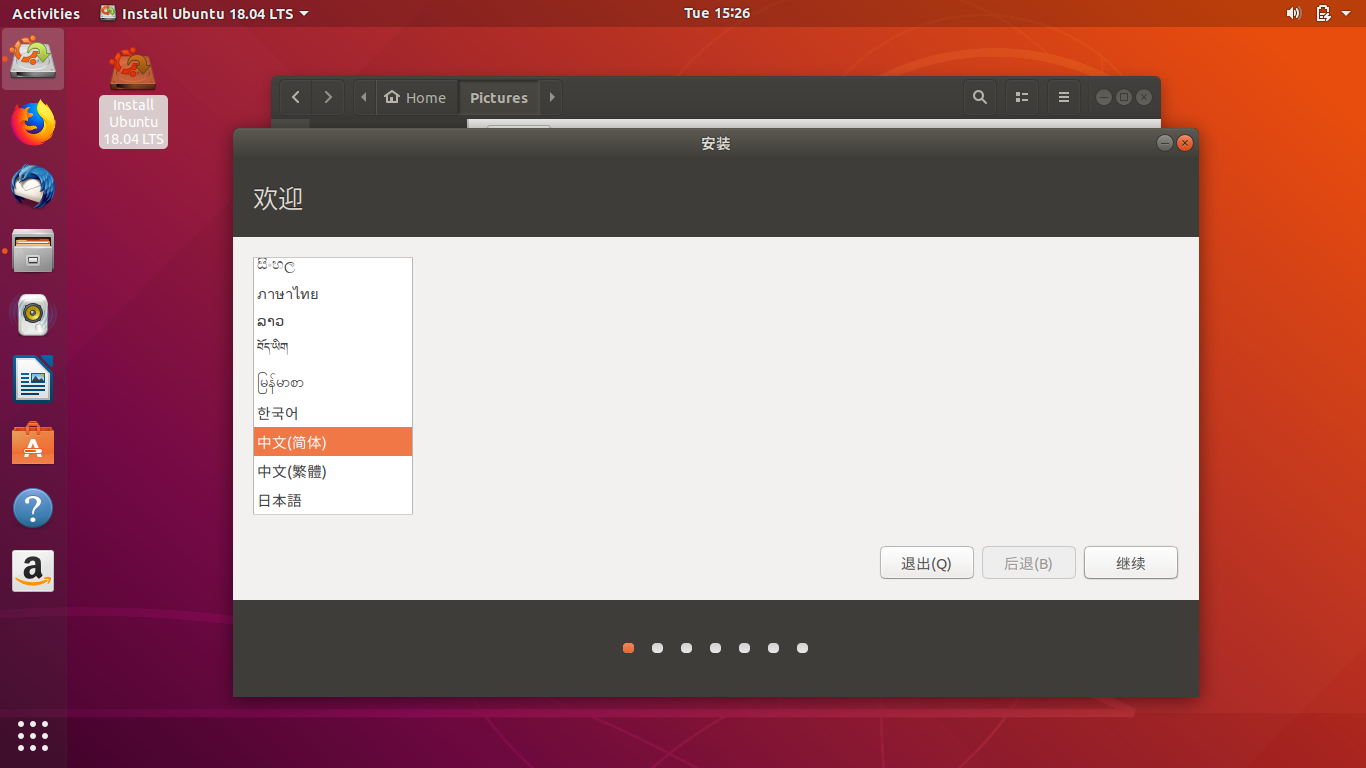This screenshot has width=1366, height=768.
Task: Select Install Ubuntu 18.04 LTS desktop icon
Action: 133,97
